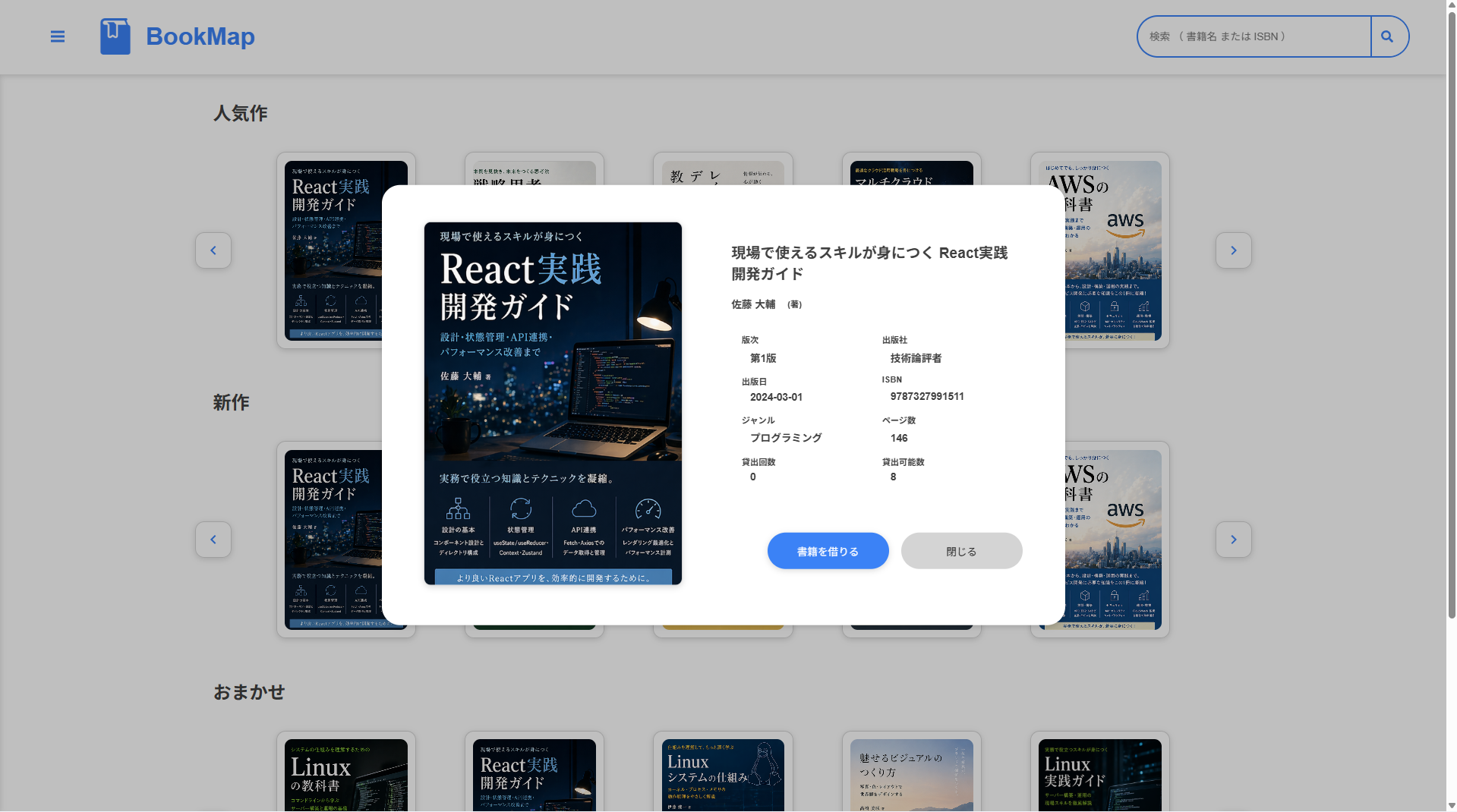Open AWSの教科書 card in 人気作 row

1117,250
